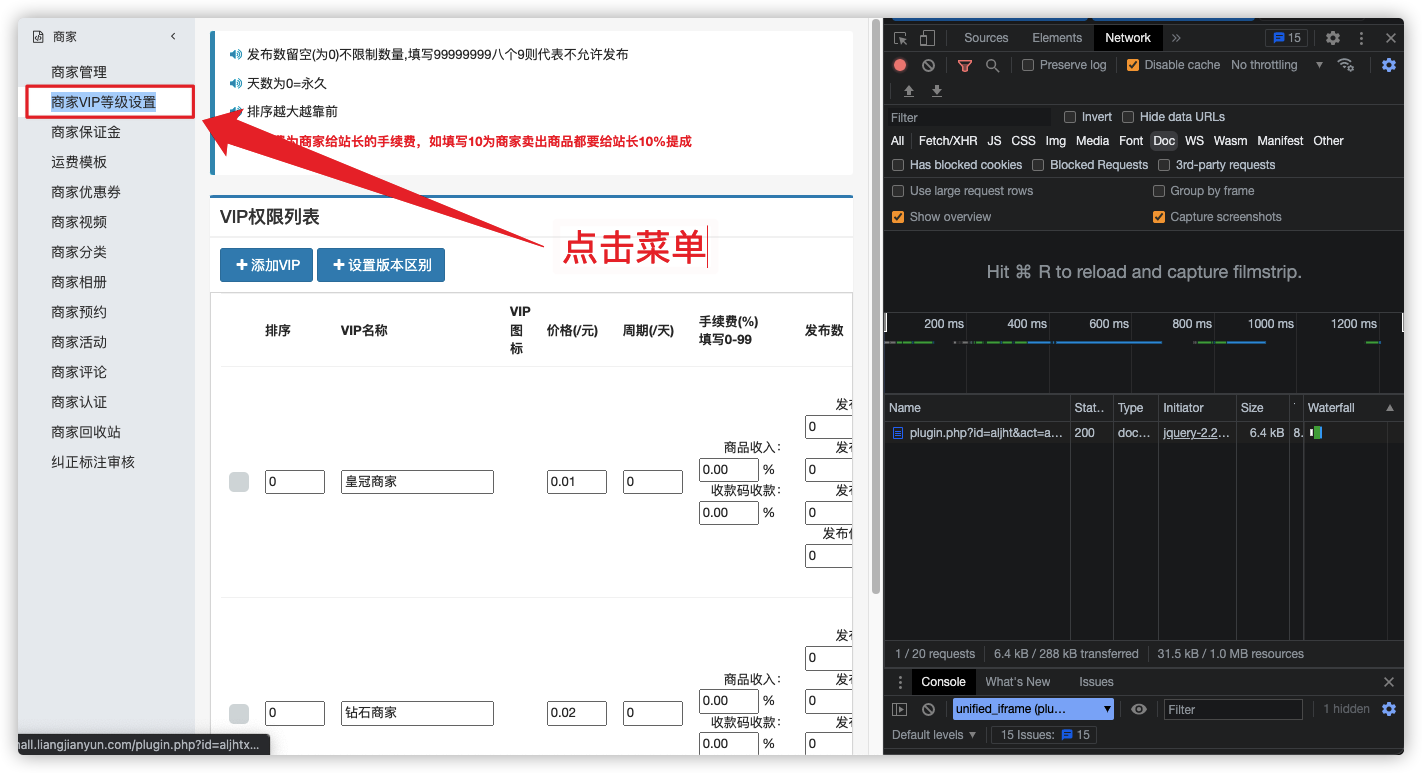Close the DevTools panel
Viewport: 1422px width, 773px height.
(1391, 38)
